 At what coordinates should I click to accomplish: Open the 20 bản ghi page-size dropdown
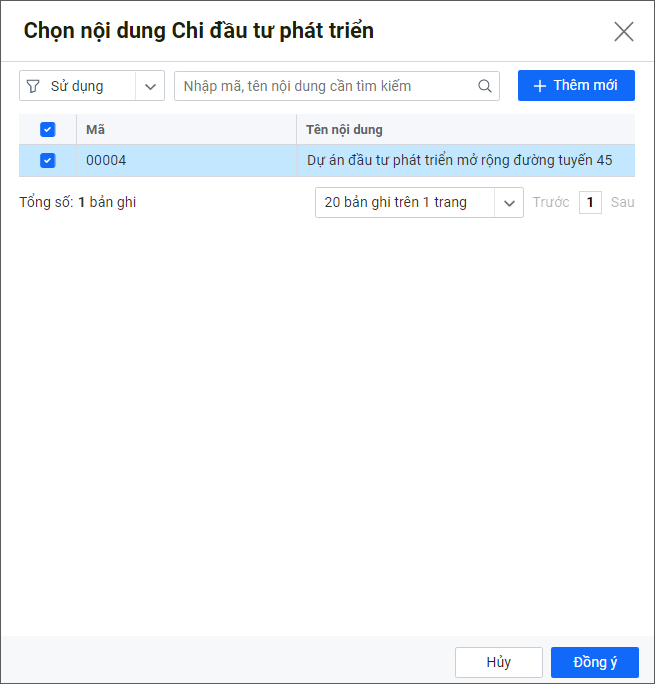(x=508, y=202)
